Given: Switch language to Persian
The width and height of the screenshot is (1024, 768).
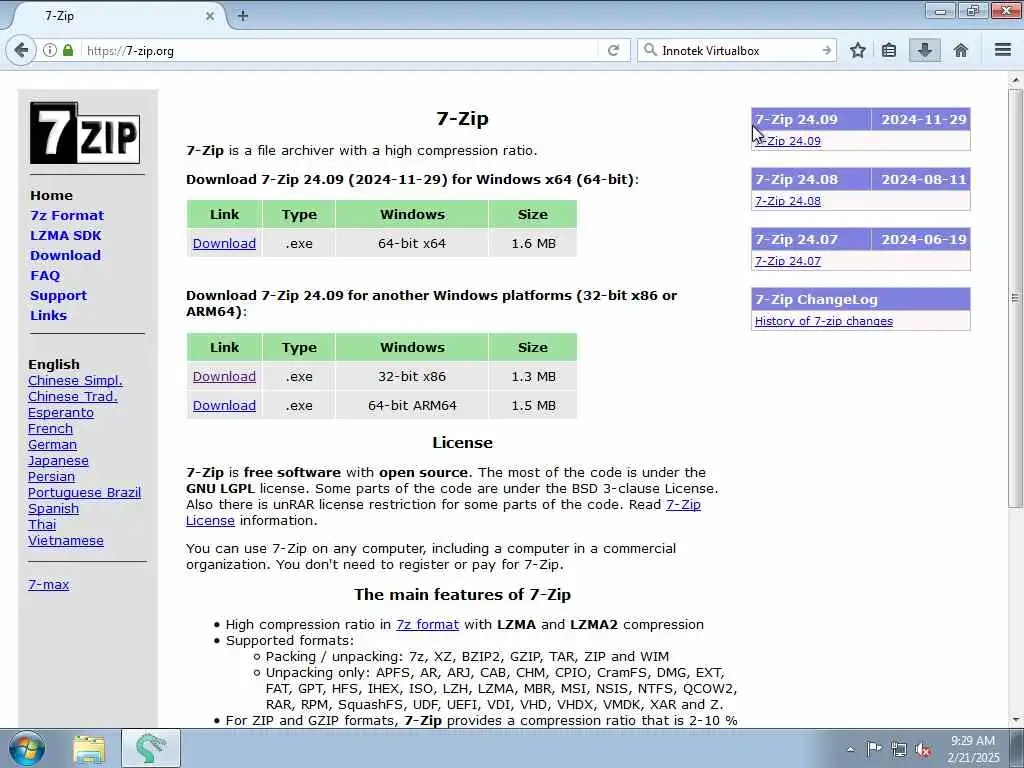Looking at the screenshot, I should [51, 477].
